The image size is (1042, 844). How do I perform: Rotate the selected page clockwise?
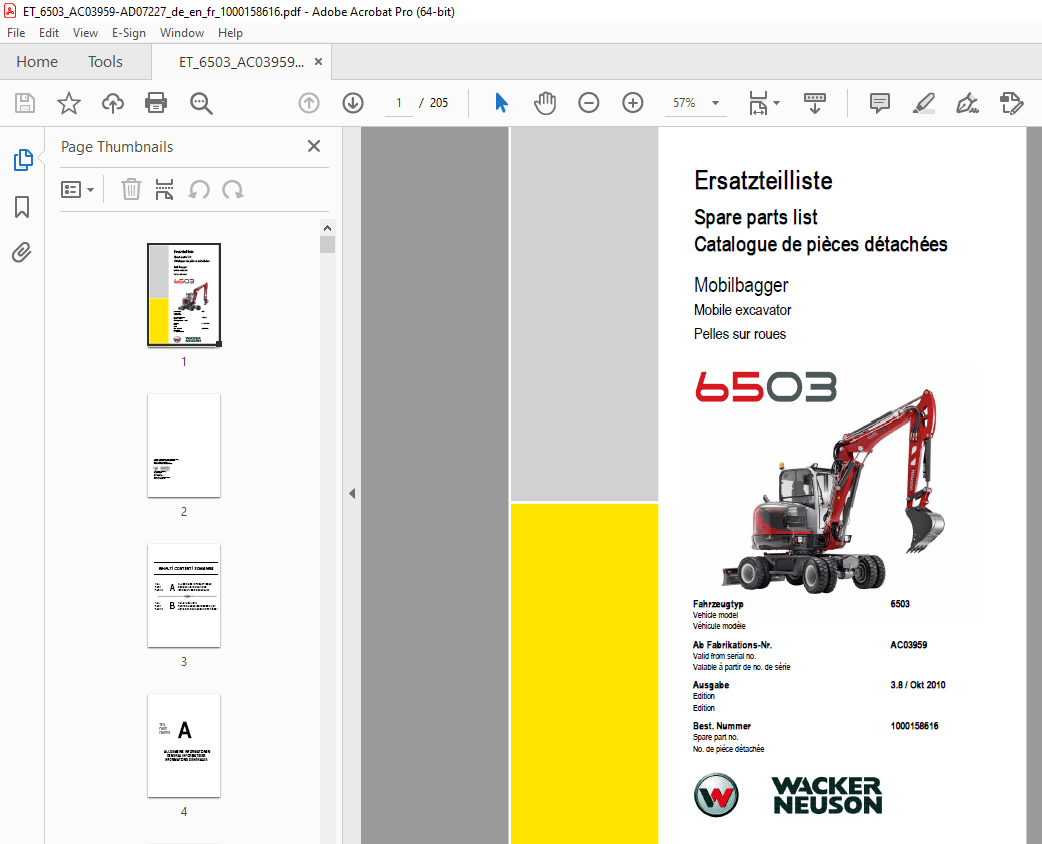[234, 189]
